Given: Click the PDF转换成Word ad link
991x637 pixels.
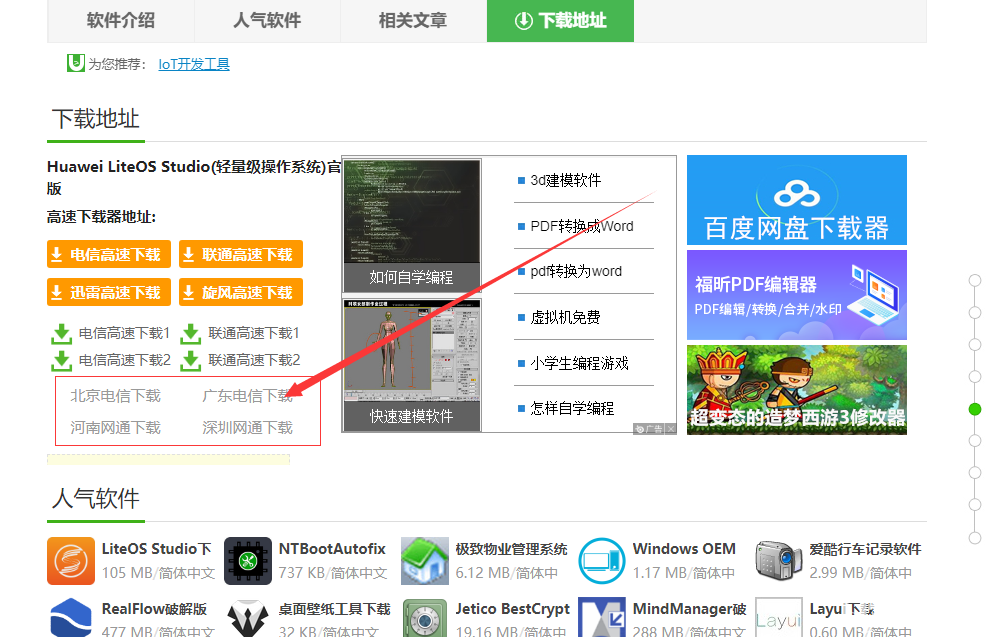Looking at the screenshot, I should (x=582, y=226).
